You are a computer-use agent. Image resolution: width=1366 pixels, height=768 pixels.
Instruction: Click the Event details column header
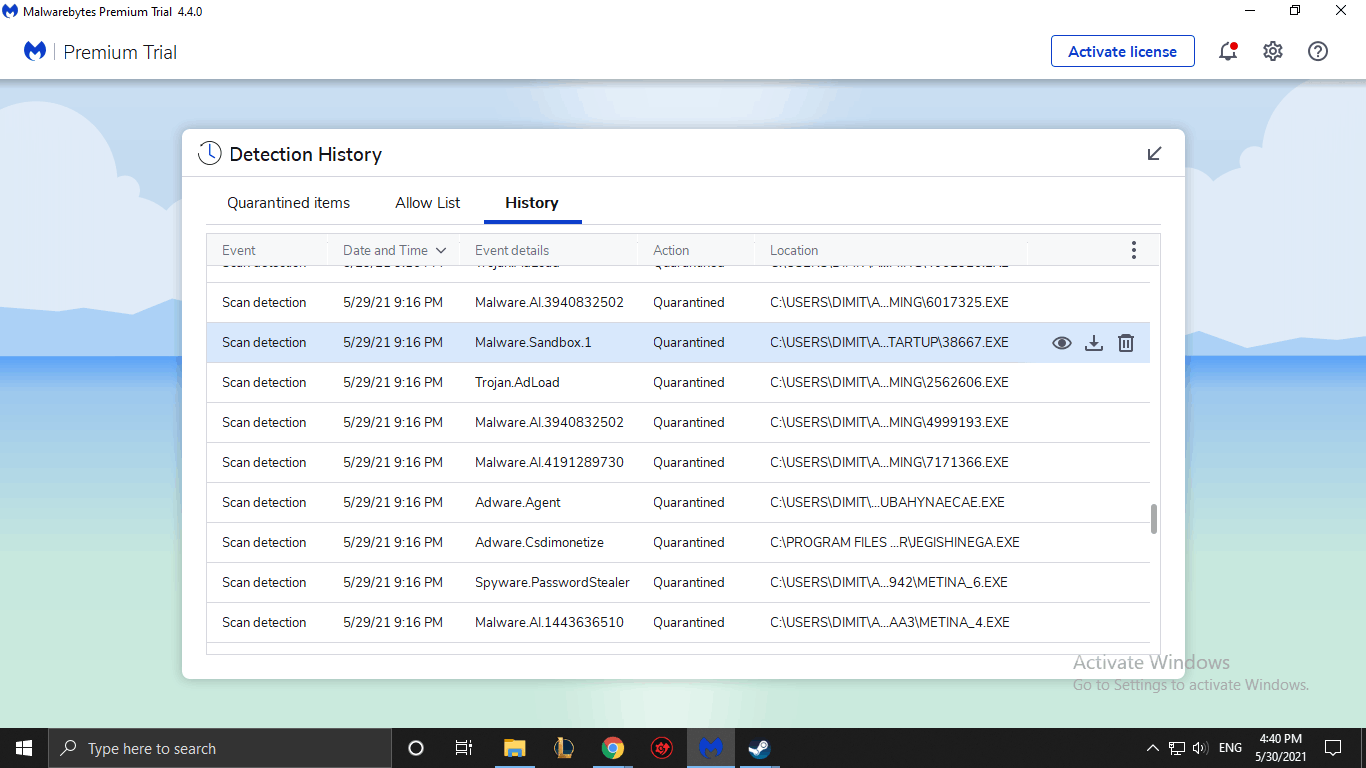(x=512, y=250)
